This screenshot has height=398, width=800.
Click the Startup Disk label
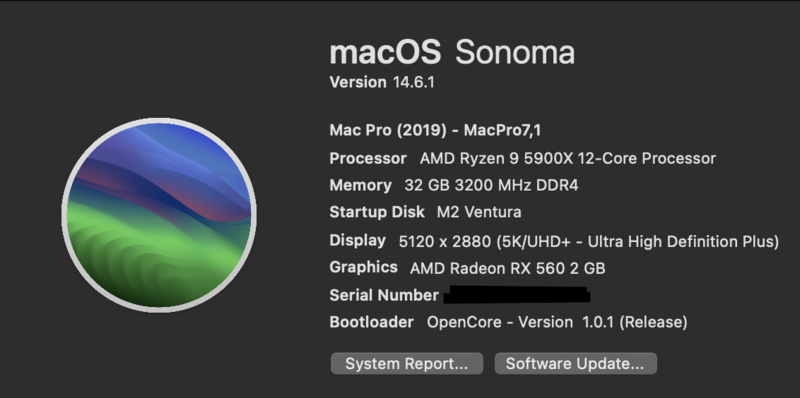(377, 212)
